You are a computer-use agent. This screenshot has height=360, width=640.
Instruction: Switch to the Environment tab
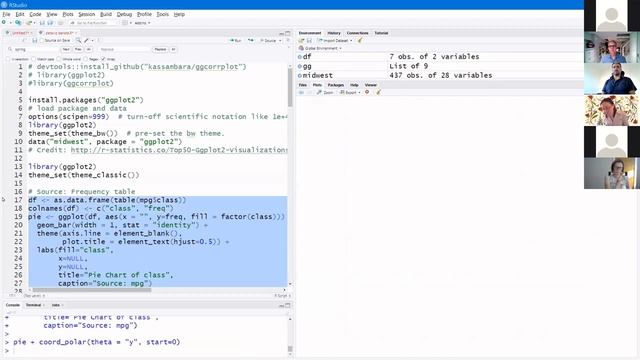tap(310, 33)
